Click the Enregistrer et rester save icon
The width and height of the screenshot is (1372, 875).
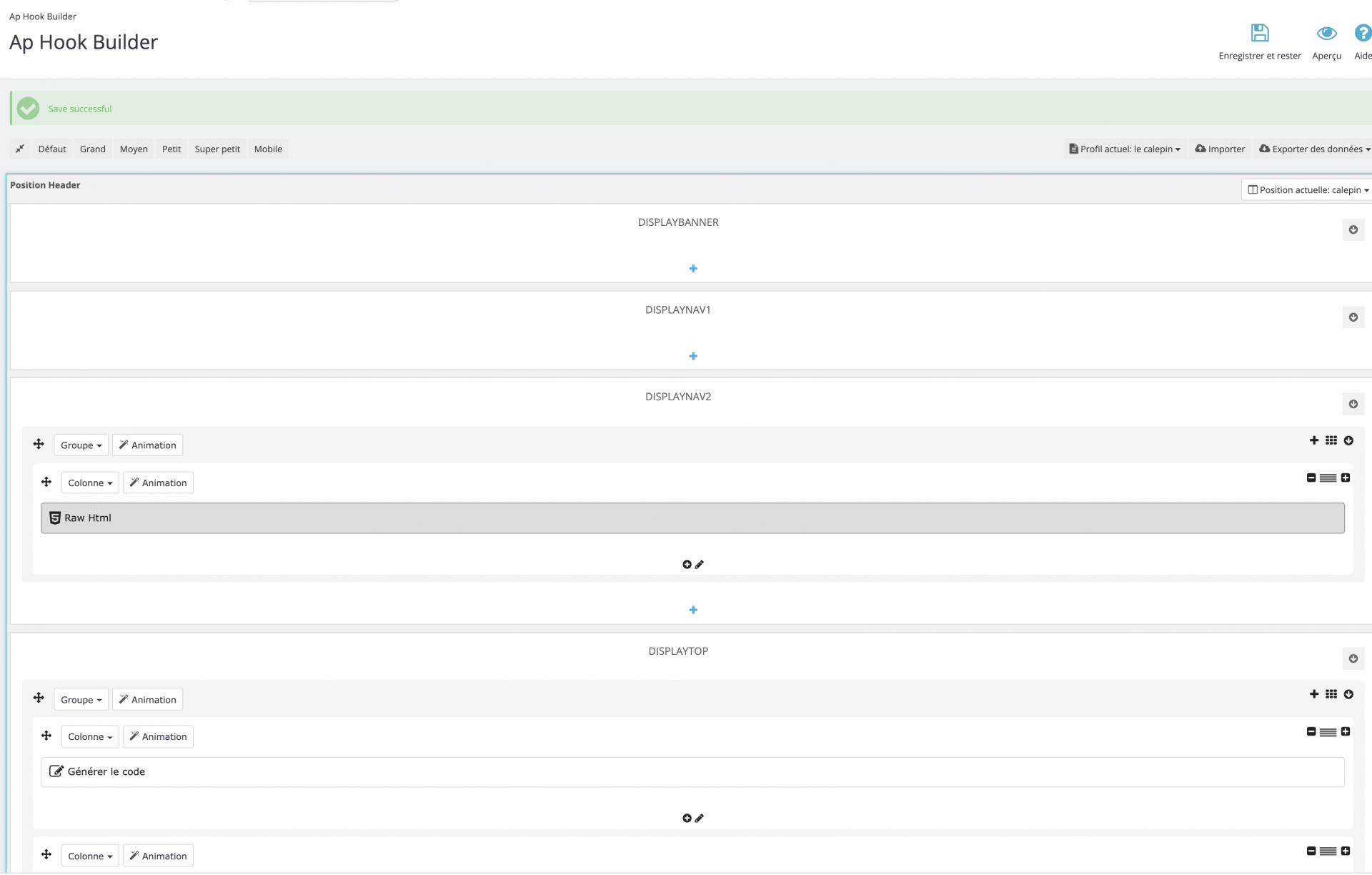click(x=1259, y=33)
